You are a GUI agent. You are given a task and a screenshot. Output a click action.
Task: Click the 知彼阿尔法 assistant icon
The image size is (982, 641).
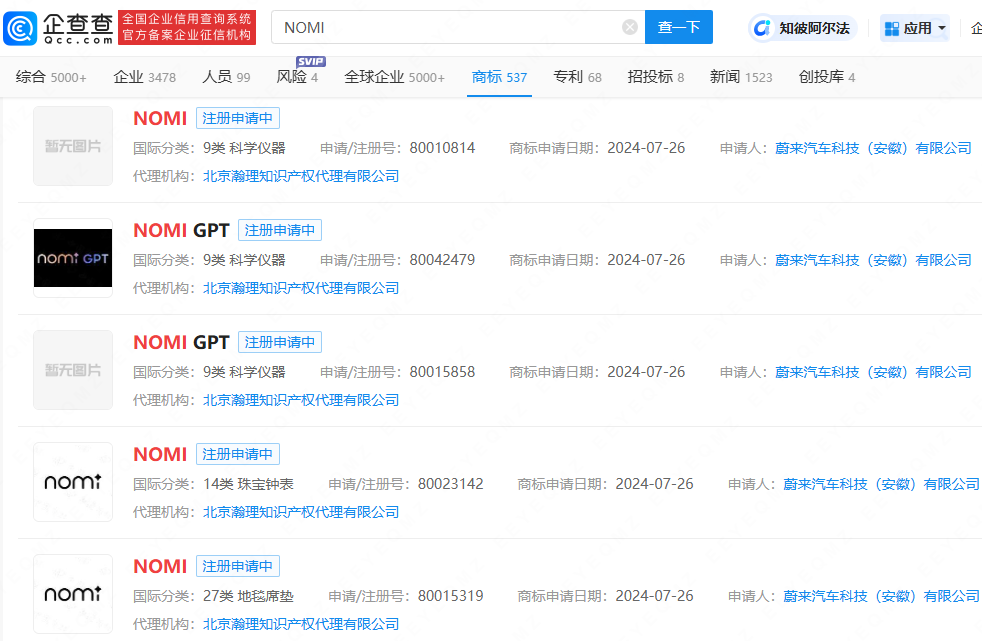760,27
